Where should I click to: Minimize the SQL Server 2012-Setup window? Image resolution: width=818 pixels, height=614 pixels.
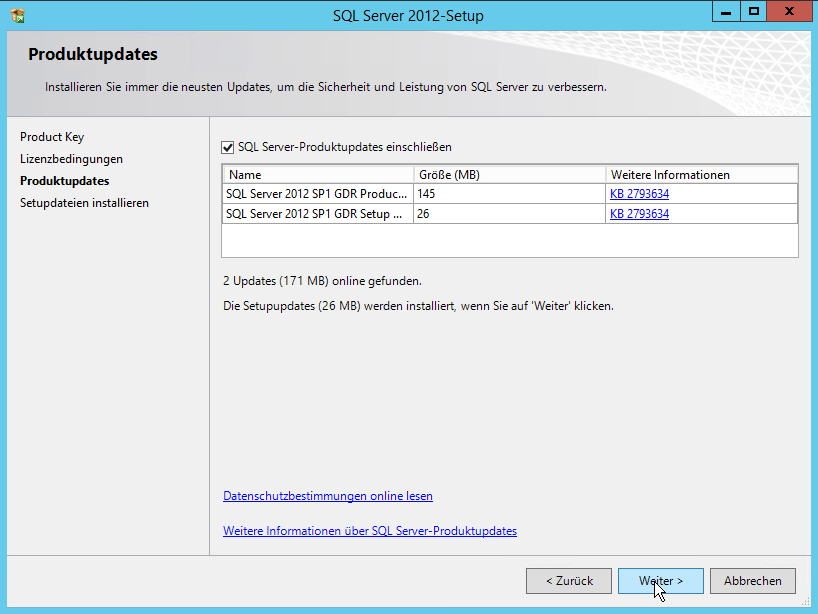727,12
